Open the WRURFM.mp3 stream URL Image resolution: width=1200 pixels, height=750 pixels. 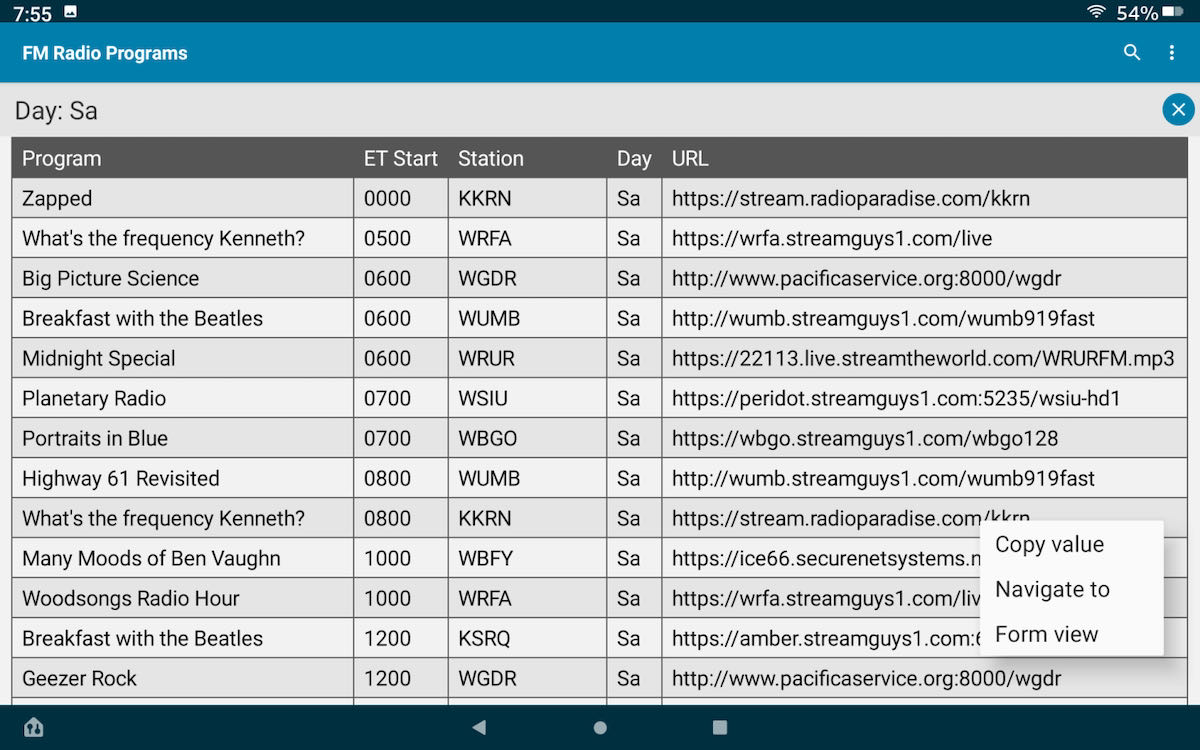tap(923, 358)
